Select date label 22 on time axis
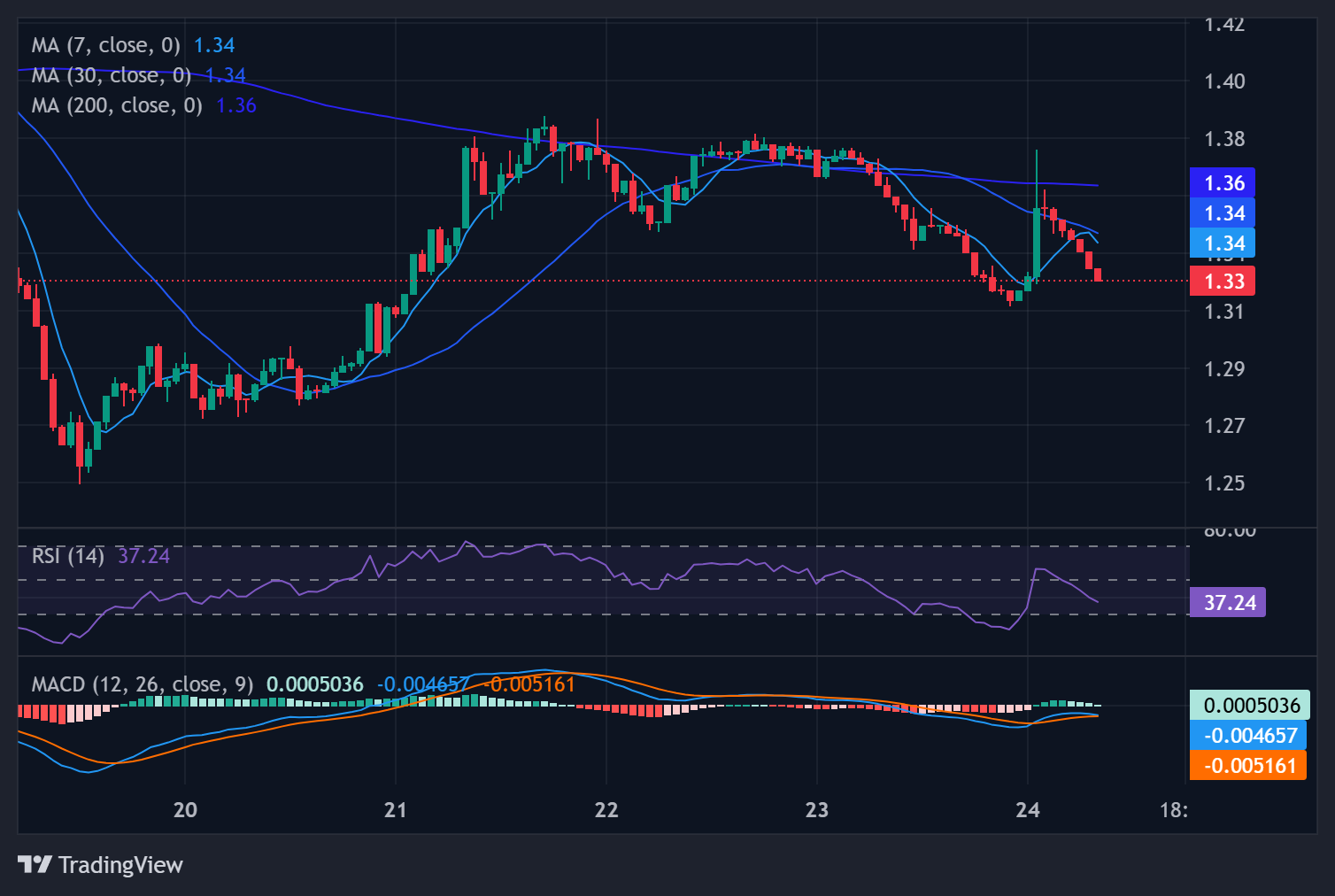The image size is (1335, 896). click(x=606, y=809)
